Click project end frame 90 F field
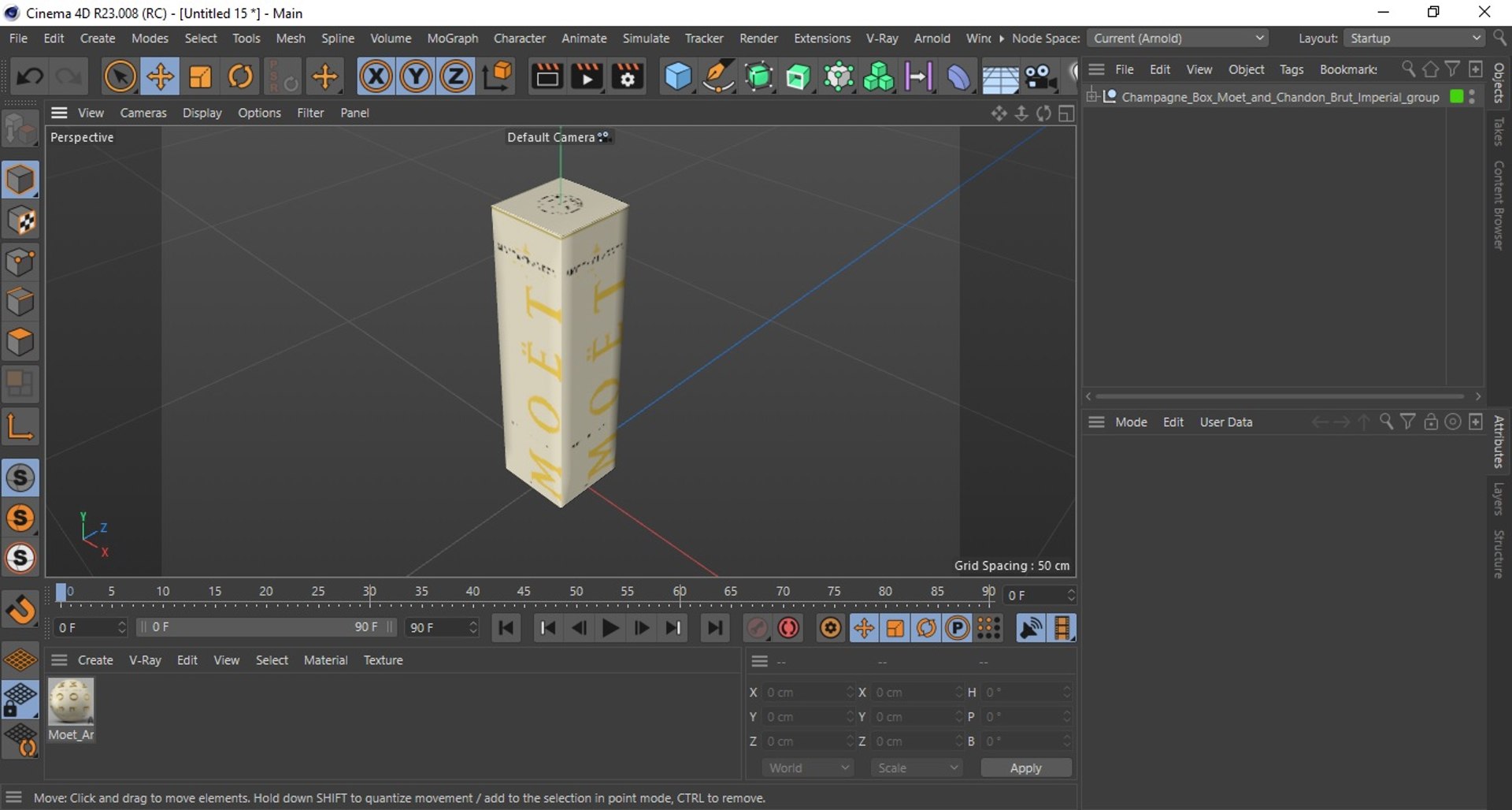This screenshot has width=1512, height=810. (442, 627)
